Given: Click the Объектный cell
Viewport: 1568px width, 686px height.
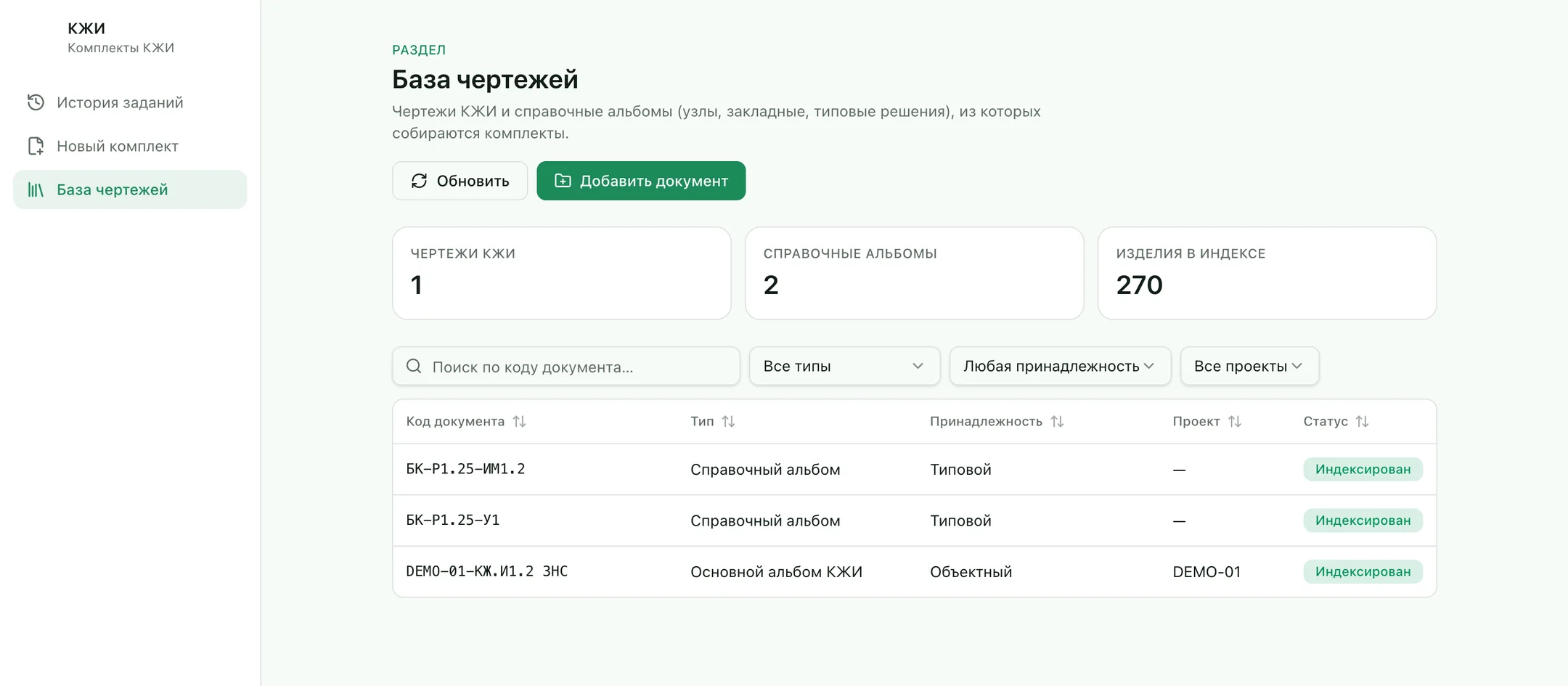Looking at the screenshot, I should [x=971, y=571].
